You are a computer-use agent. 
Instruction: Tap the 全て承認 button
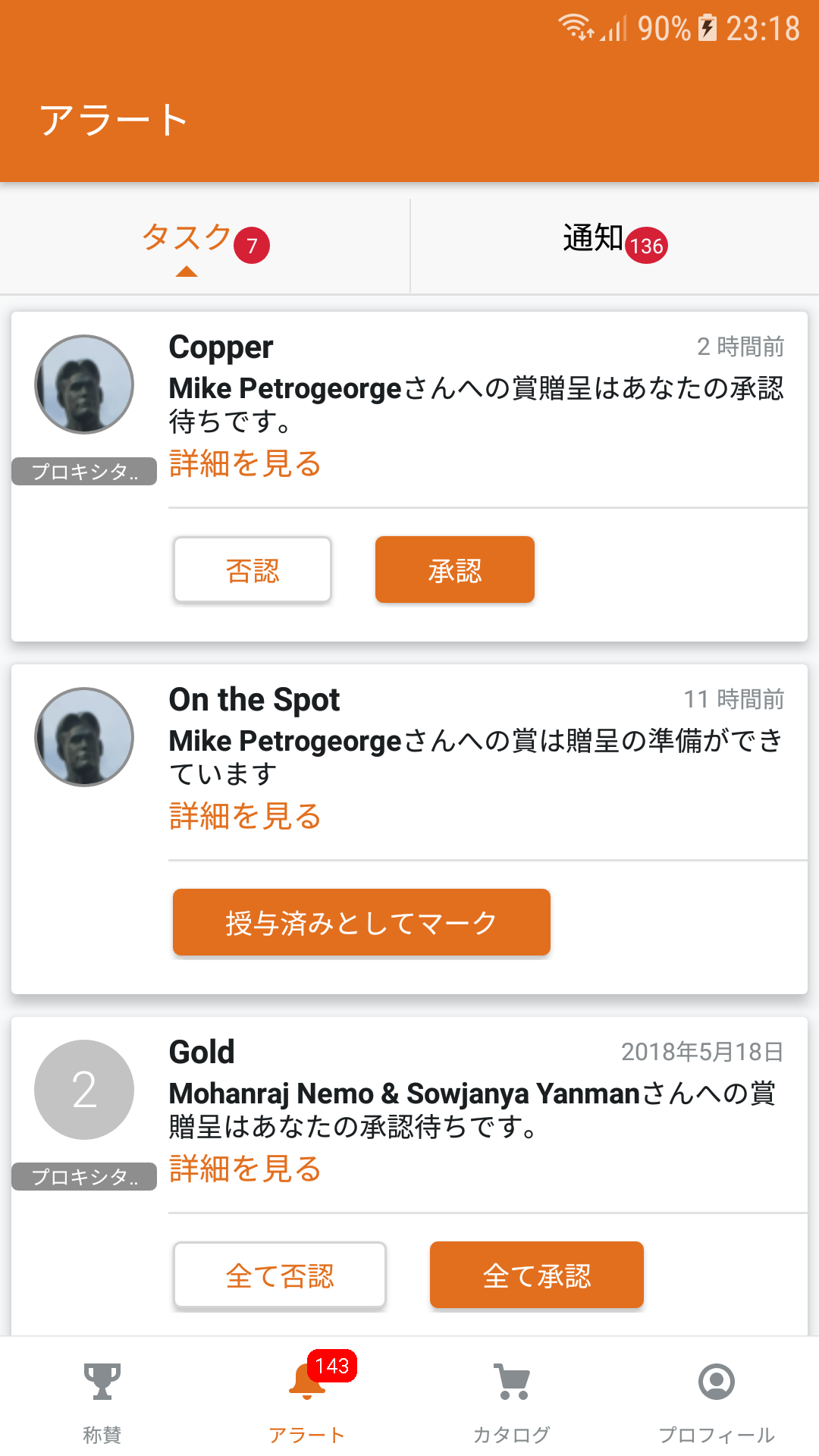point(537,1275)
